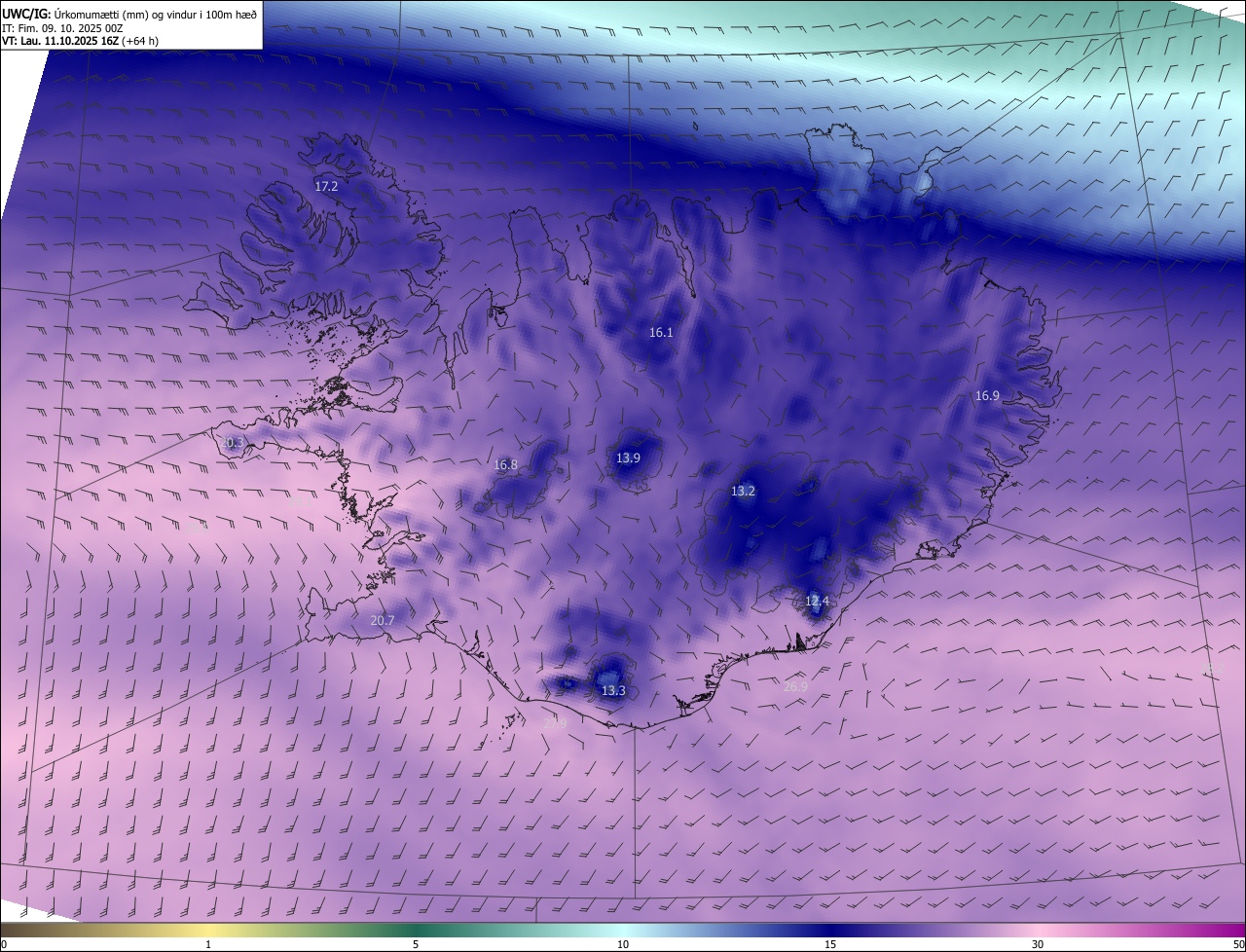Click the IT initial time line

(x=61, y=27)
